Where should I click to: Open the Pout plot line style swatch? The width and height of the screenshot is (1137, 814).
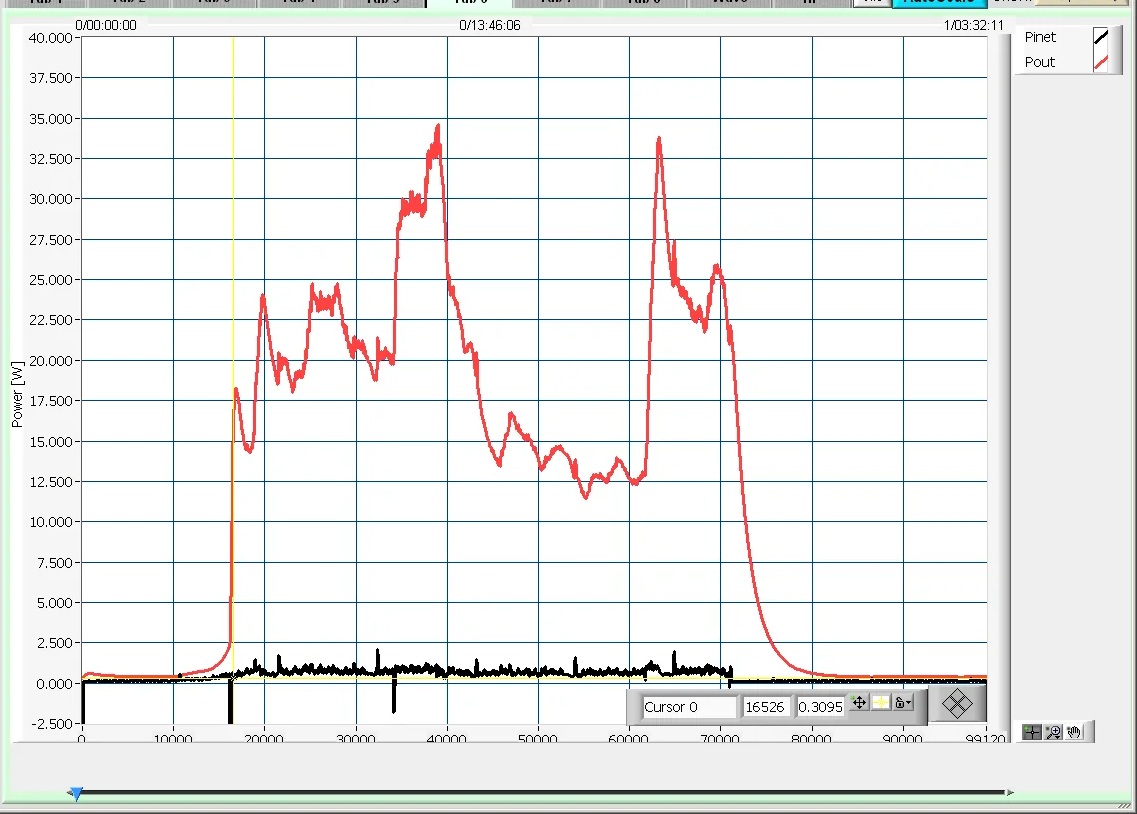point(1101,62)
